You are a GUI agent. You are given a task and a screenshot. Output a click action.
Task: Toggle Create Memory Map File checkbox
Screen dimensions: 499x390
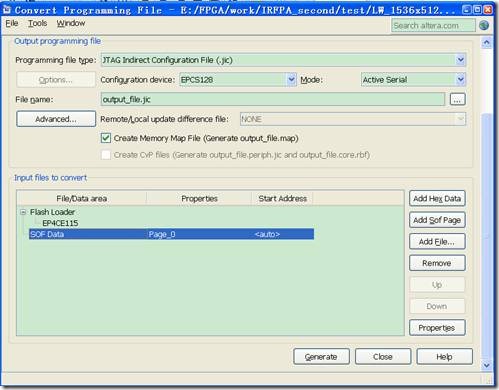(x=106, y=138)
